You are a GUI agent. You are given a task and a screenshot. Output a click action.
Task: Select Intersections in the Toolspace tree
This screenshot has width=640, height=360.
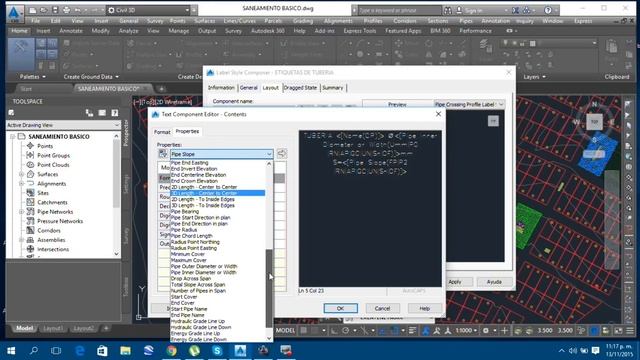click(x=53, y=249)
